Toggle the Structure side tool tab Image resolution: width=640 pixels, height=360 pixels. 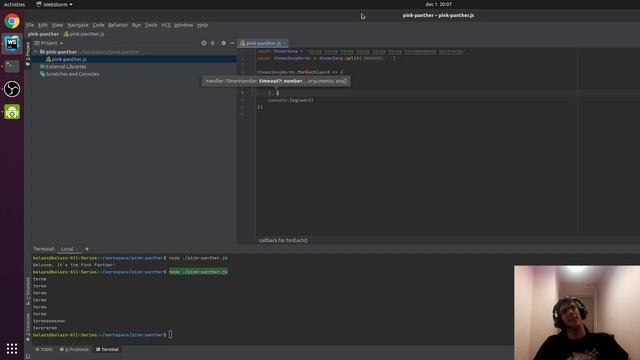[28, 291]
